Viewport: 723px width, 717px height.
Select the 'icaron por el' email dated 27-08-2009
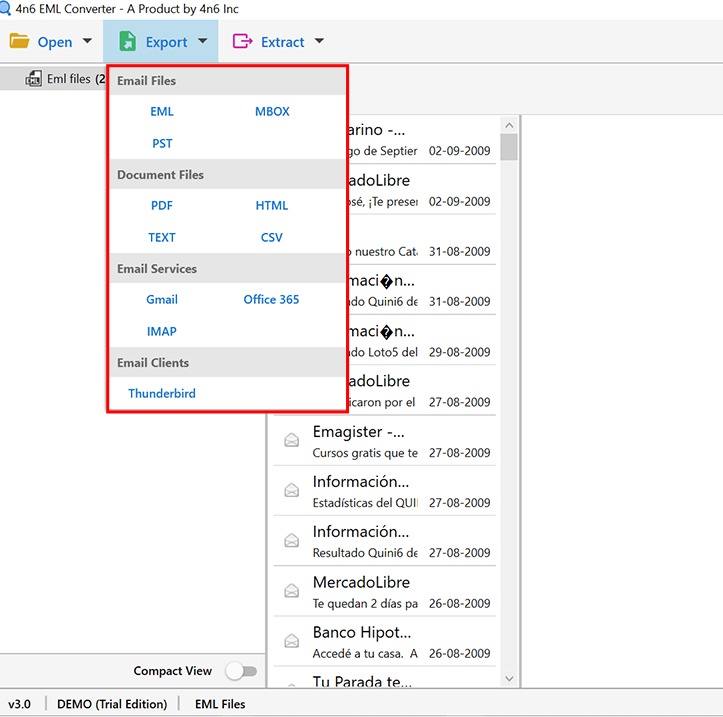tap(422, 391)
